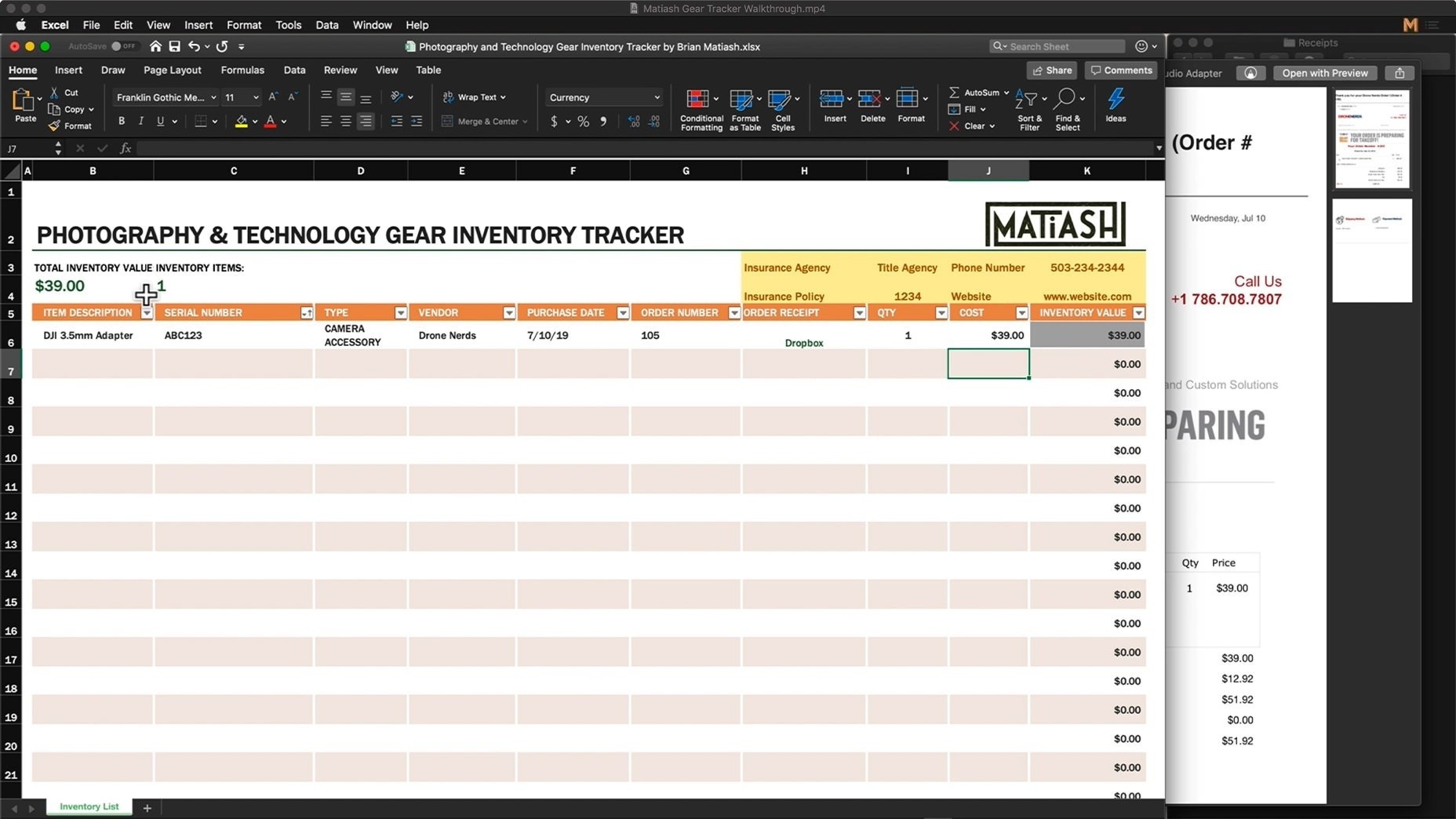This screenshot has height=819, width=1456.
Task: Open the Data menu in menu bar
Action: click(x=326, y=25)
